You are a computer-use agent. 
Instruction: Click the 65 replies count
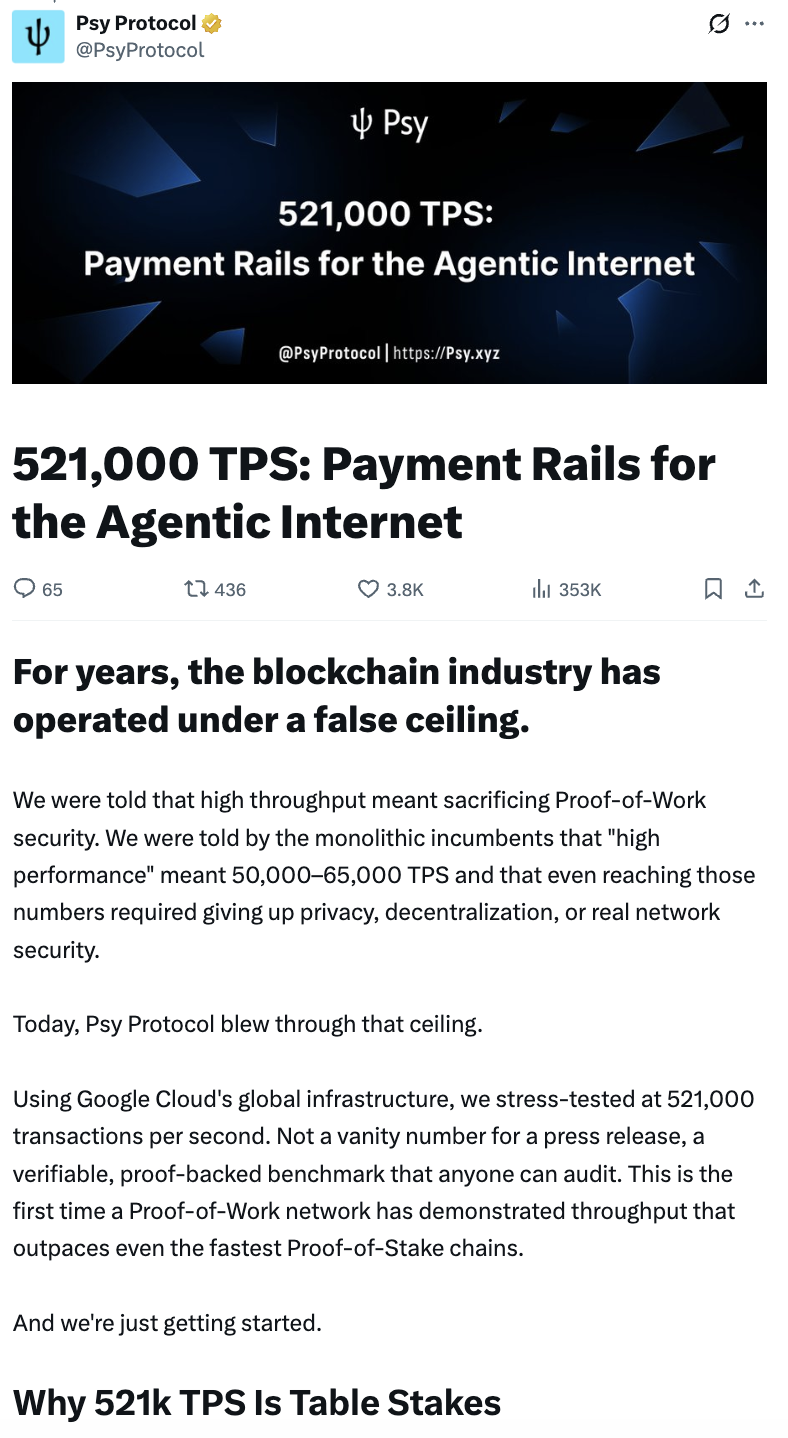point(46,590)
